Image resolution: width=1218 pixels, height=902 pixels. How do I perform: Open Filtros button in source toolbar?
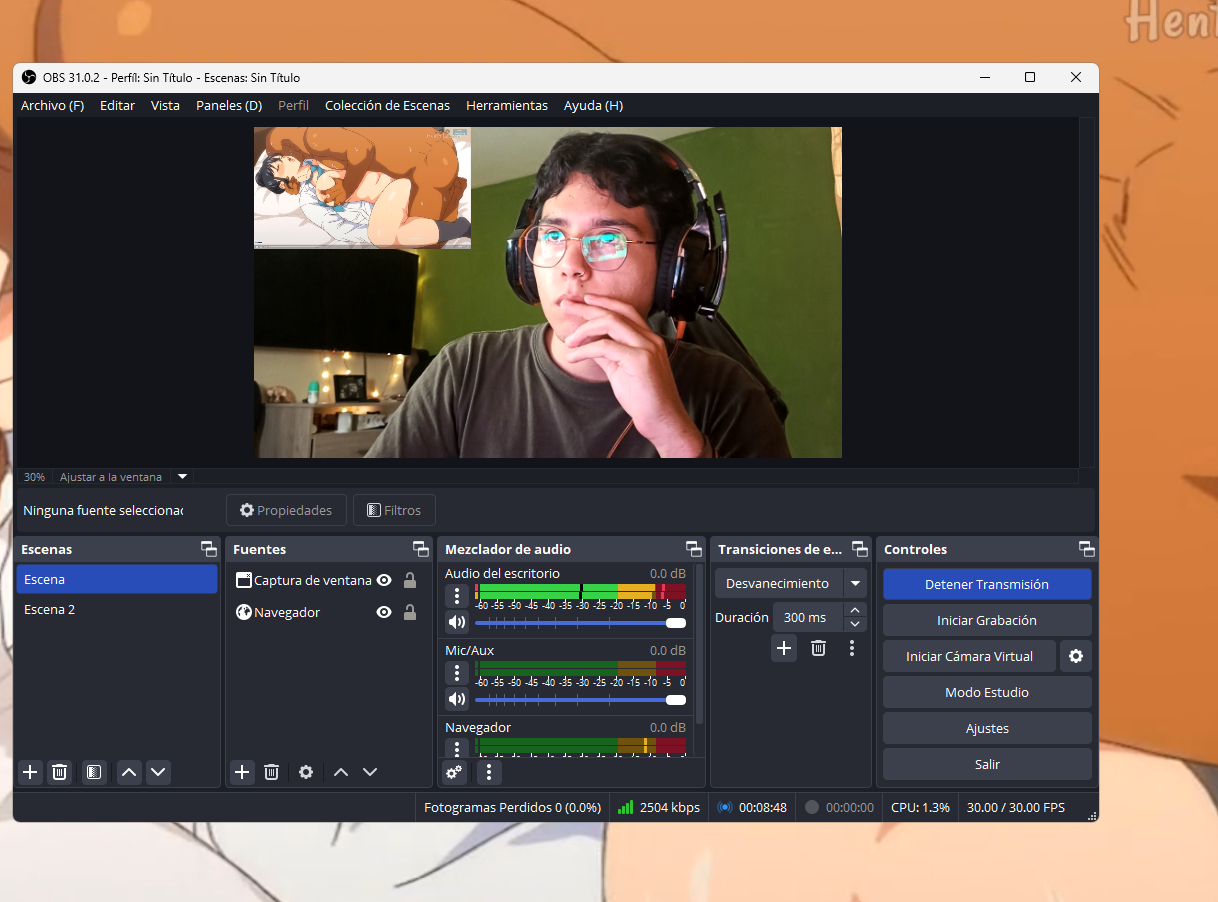click(394, 510)
